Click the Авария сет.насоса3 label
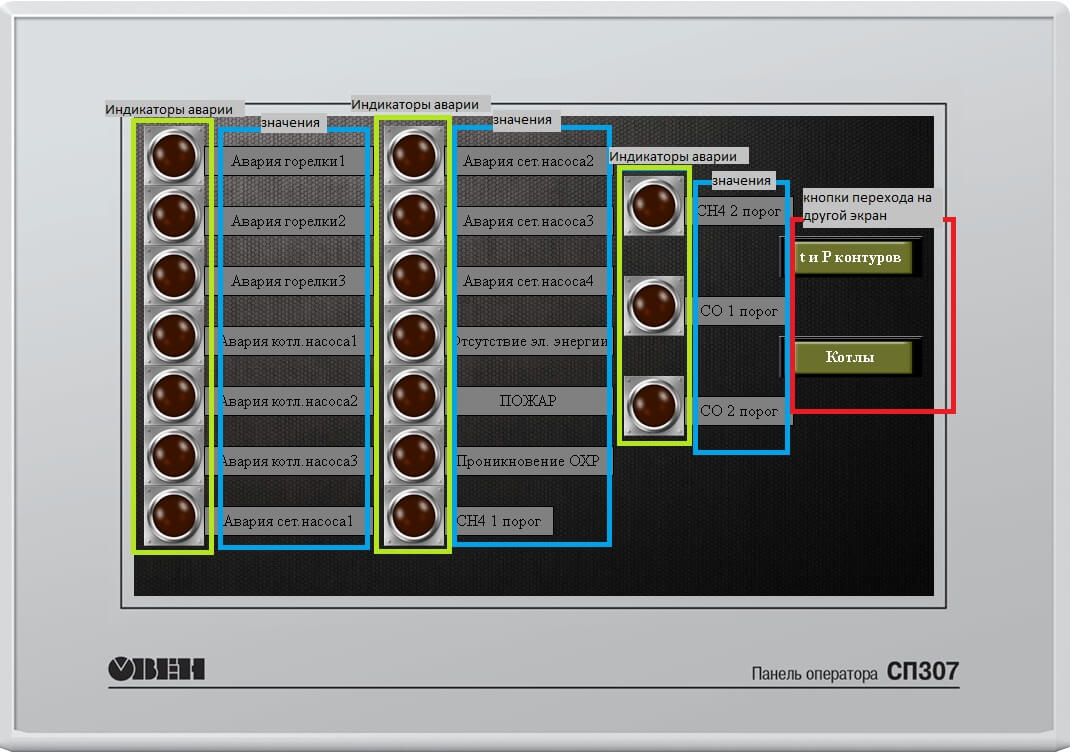The width and height of the screenshot is (1070, 752). click(x=529, y=221)
